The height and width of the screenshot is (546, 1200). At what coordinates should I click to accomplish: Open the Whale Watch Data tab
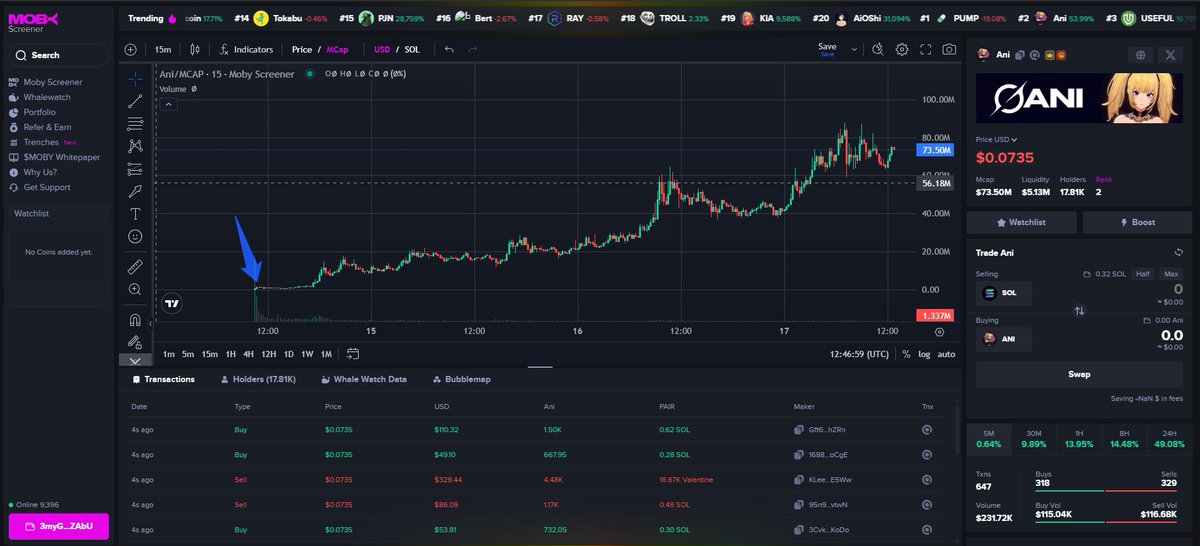(363, 379)
